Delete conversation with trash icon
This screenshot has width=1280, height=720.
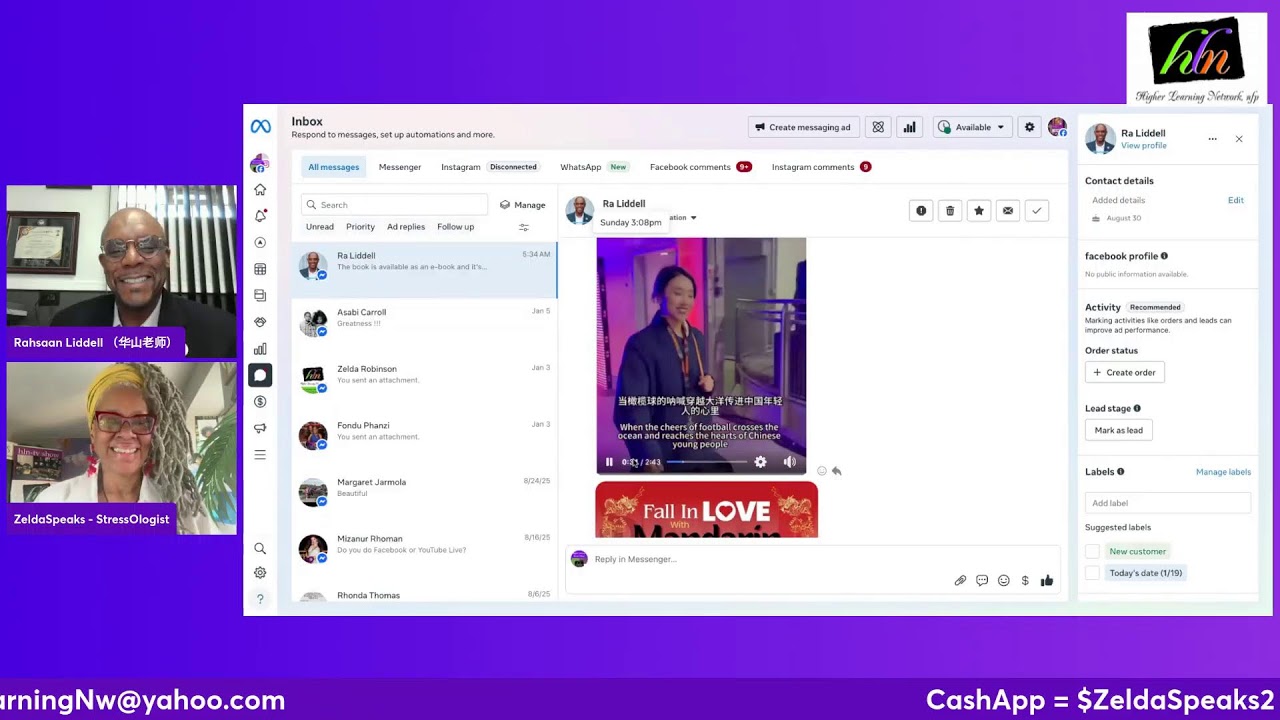point(950,211)
